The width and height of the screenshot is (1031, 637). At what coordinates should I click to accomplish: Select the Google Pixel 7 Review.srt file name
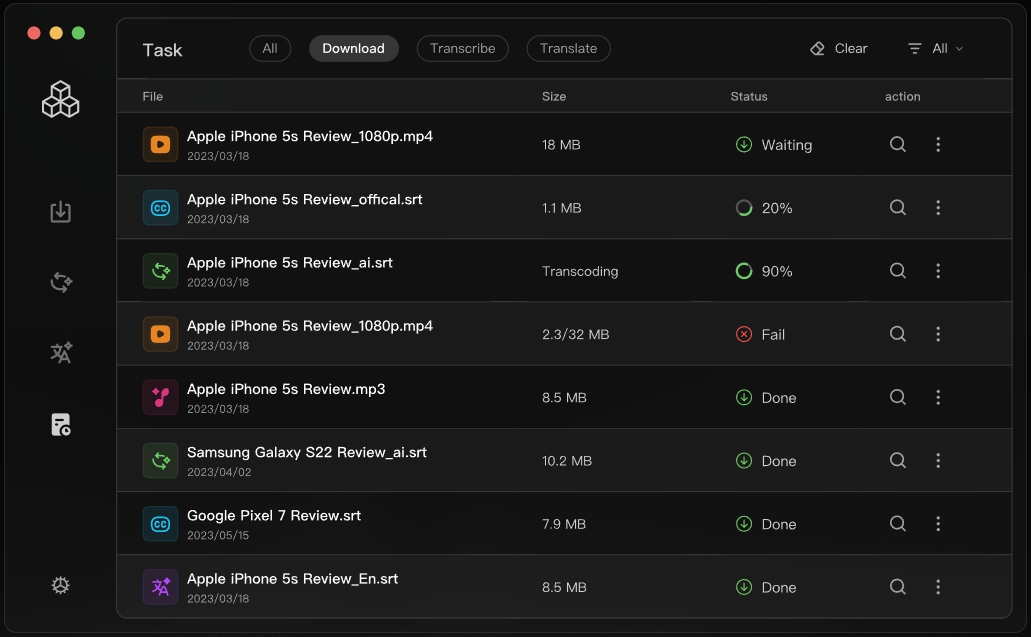point(274,515)
